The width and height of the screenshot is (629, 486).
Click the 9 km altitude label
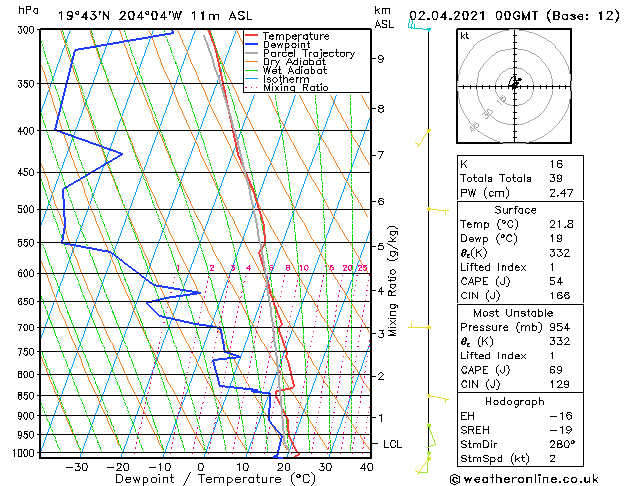pos(380,59)
